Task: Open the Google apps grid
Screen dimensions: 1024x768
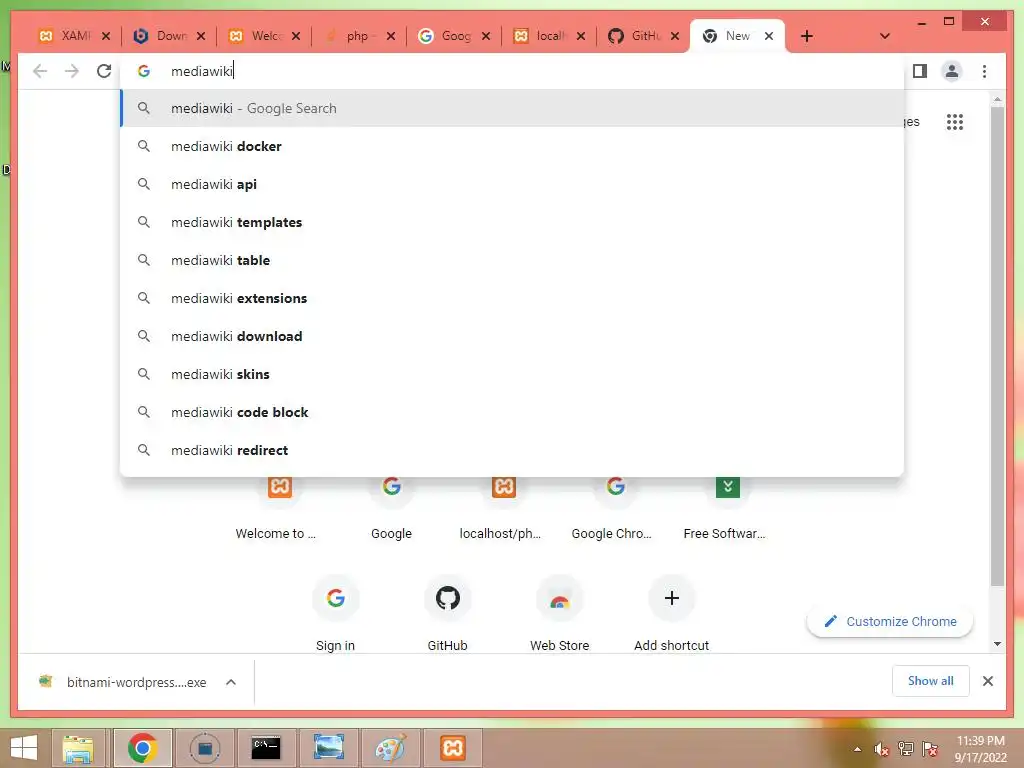Action: click(954, 121)
